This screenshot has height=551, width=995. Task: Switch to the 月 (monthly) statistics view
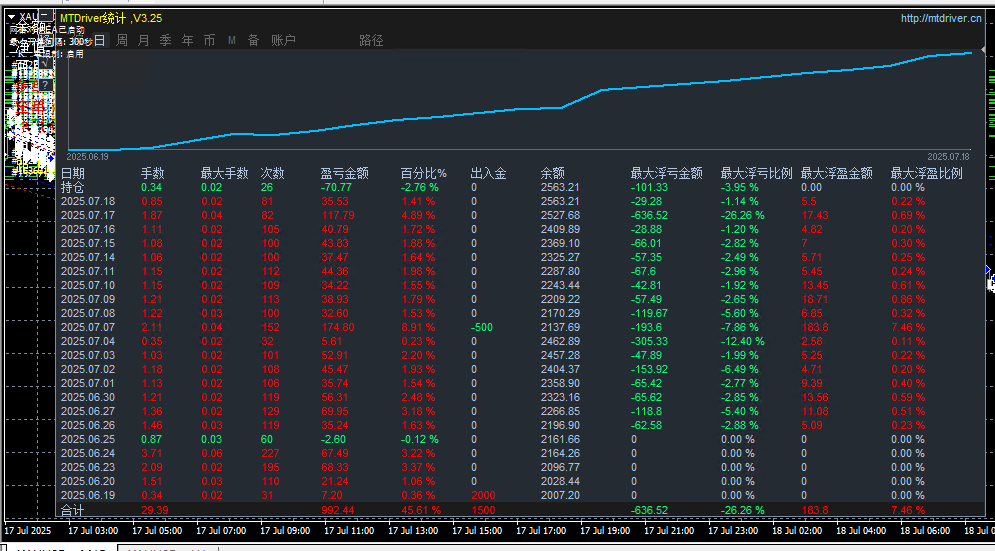coord(143,40)
